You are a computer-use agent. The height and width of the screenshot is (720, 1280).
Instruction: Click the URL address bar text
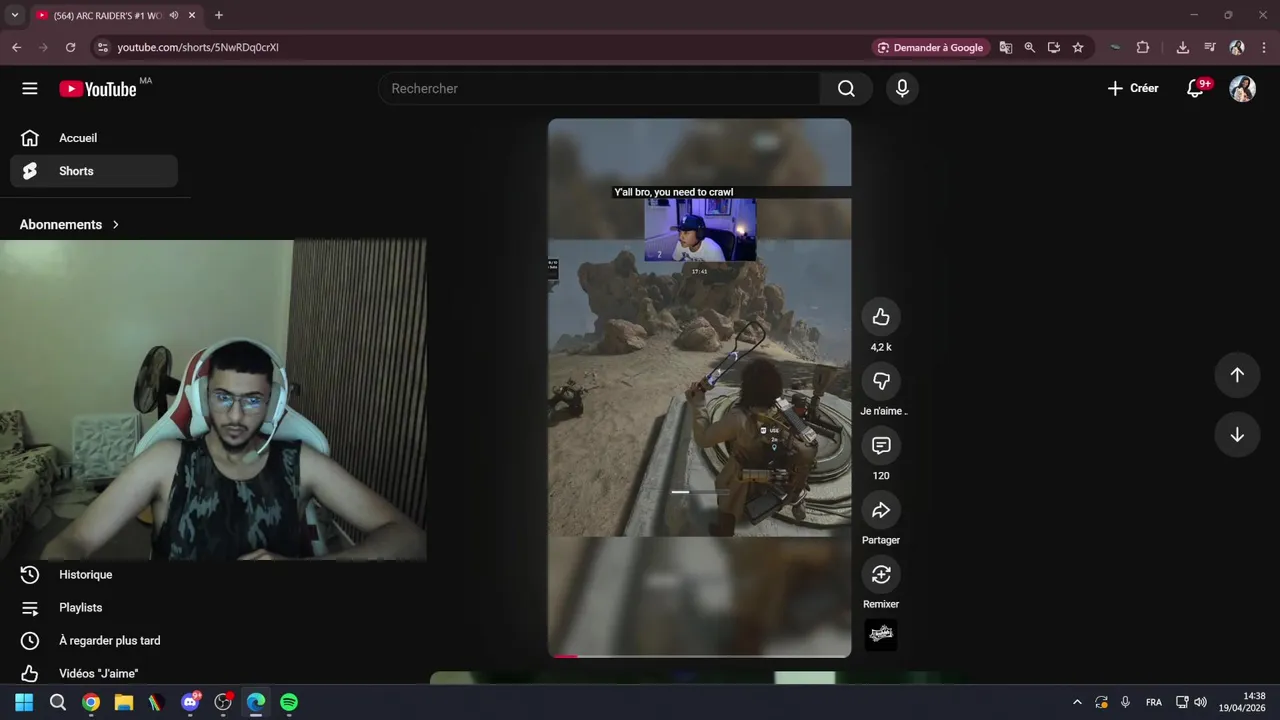tap(197, 47)
